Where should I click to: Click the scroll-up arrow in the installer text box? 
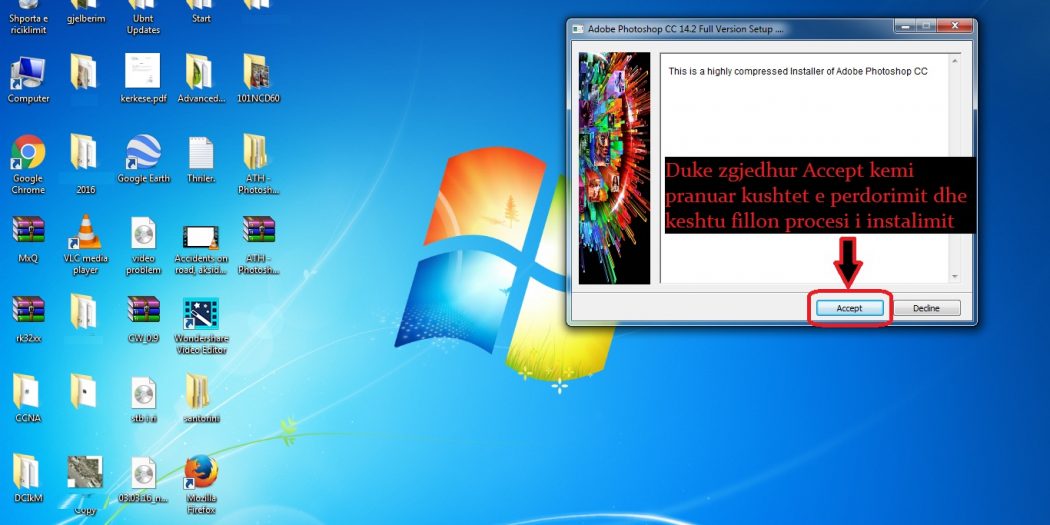pos(954,62)
